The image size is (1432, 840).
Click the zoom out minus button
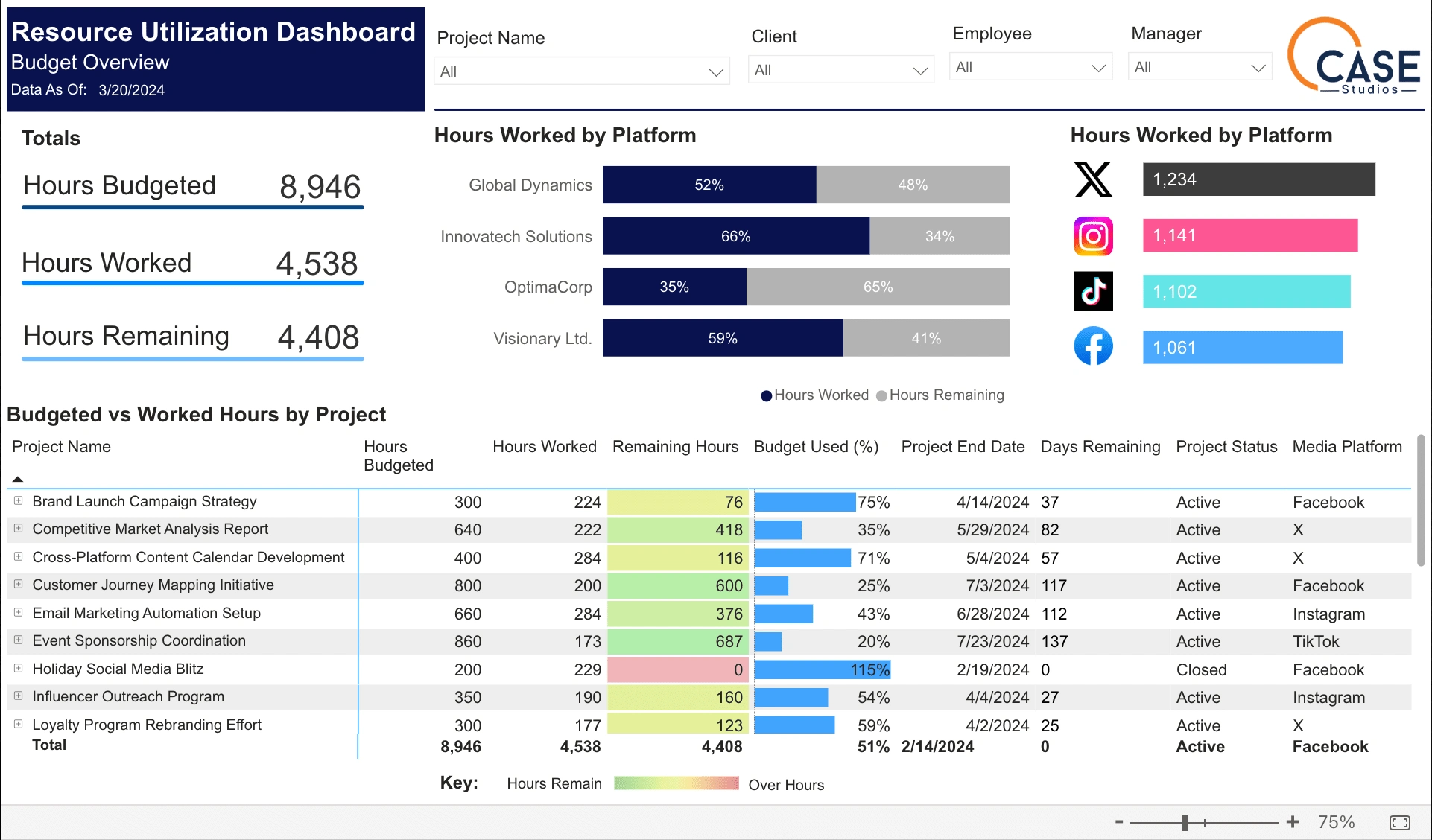1119,822
